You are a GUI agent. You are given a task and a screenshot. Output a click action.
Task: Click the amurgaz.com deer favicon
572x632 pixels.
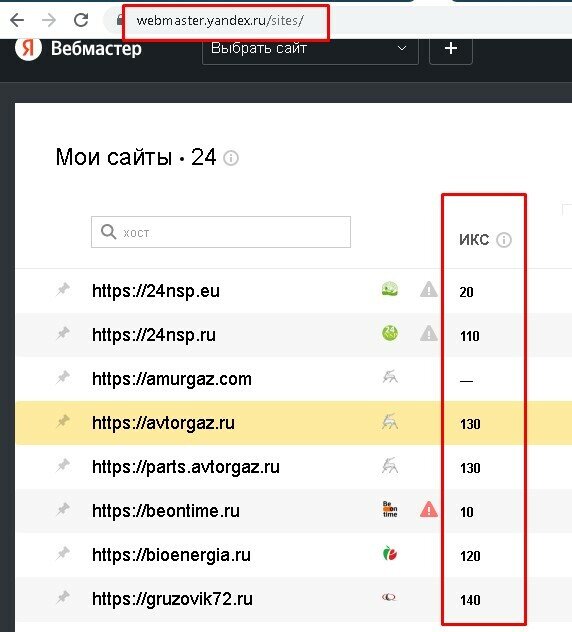pyautogui.click(x=390, y=377)
